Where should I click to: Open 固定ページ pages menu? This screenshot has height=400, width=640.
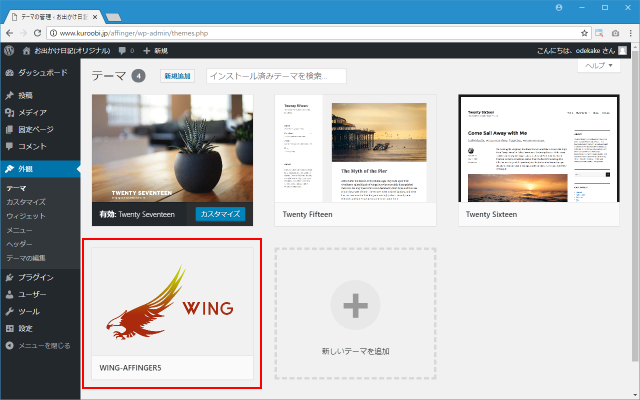click(40, 129)
